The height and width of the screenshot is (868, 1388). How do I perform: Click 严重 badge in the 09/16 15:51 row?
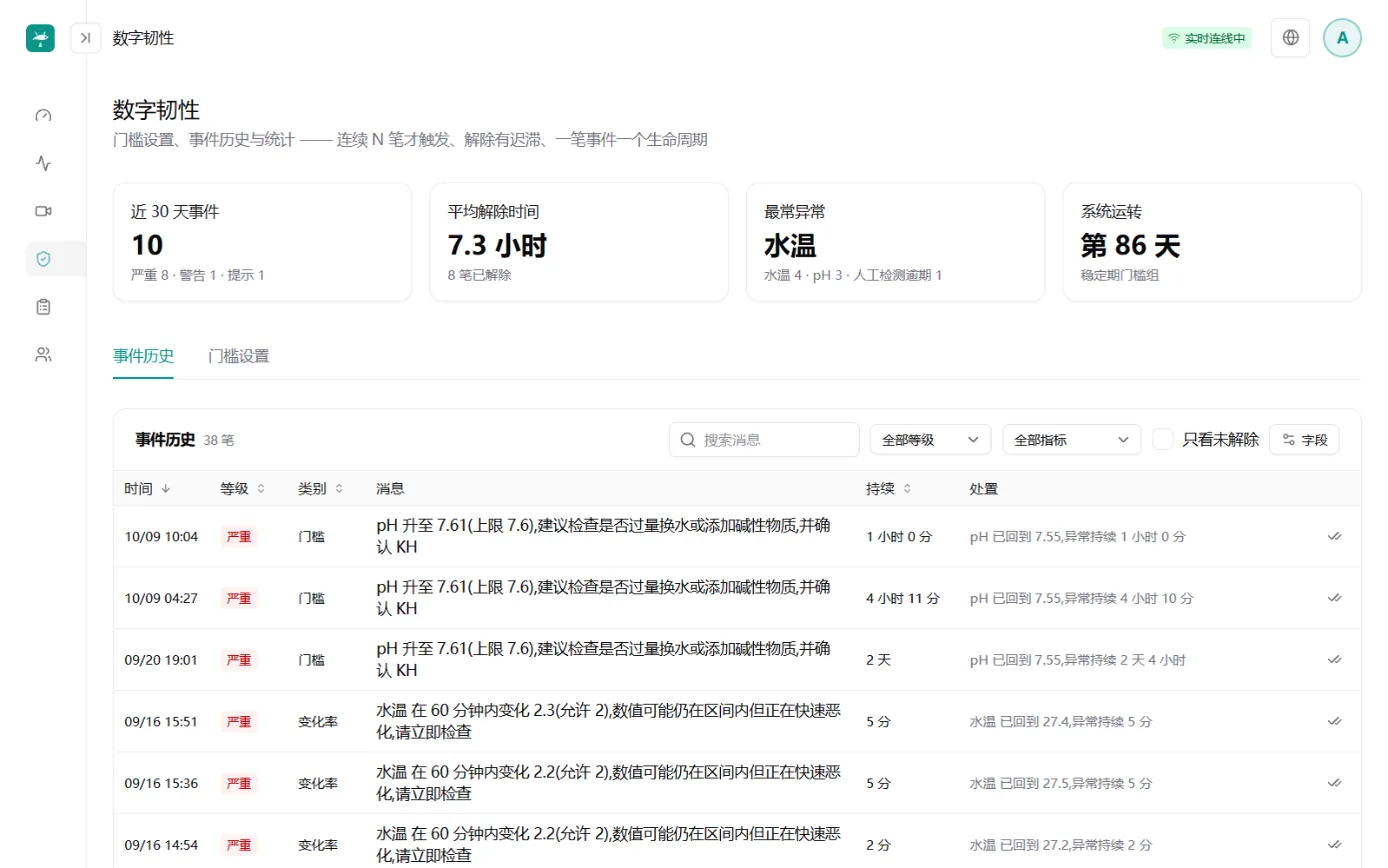point(239,721)
